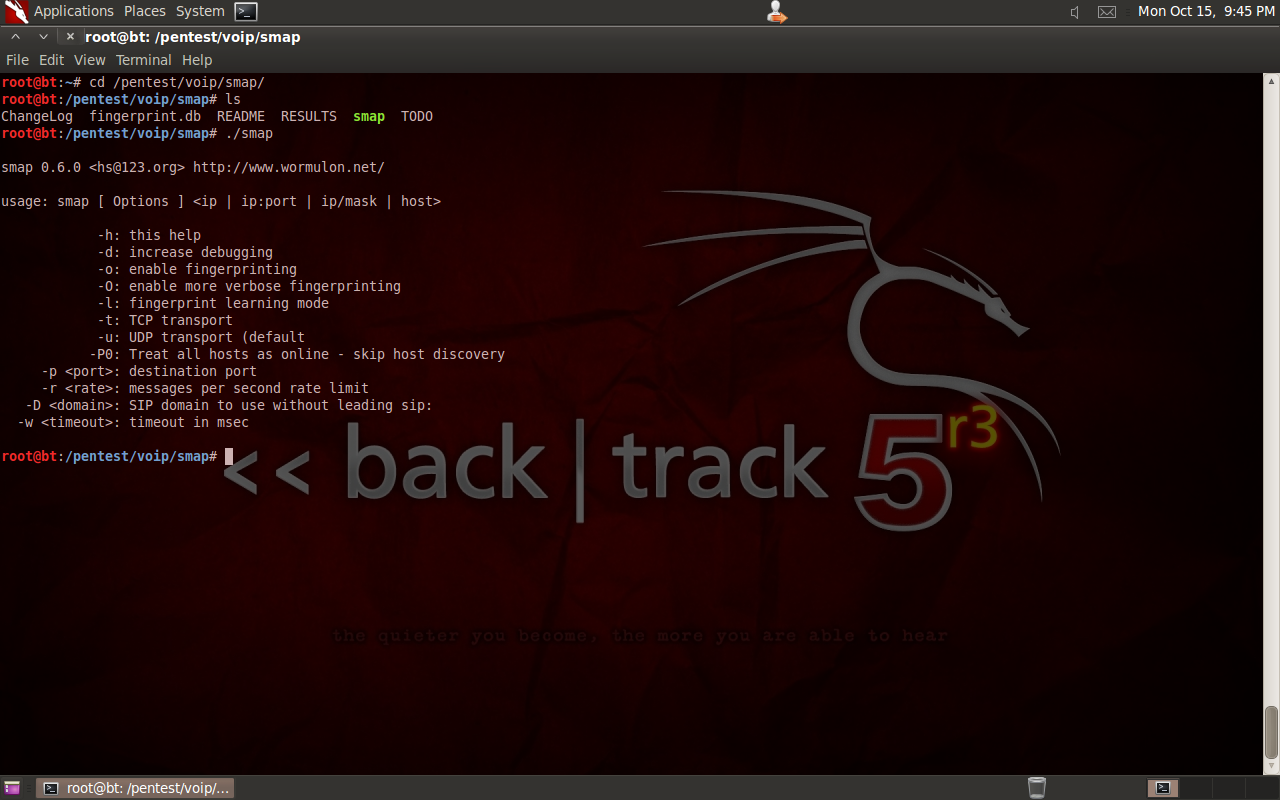Select the root@bt taskbar window button
Image resolution: width=1280 pixels, height=800 pixels.
click(x=136, y=788)
